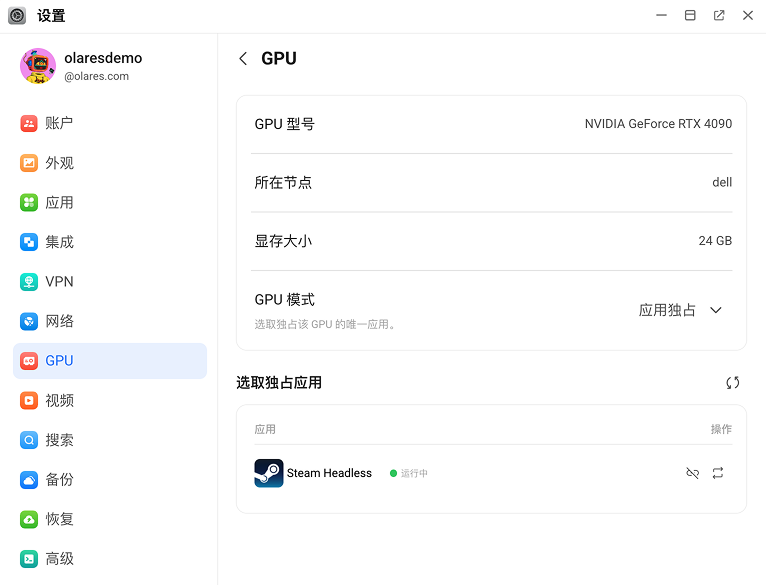
Task: Click the 显存大小 label
Action: click(283, 241)
